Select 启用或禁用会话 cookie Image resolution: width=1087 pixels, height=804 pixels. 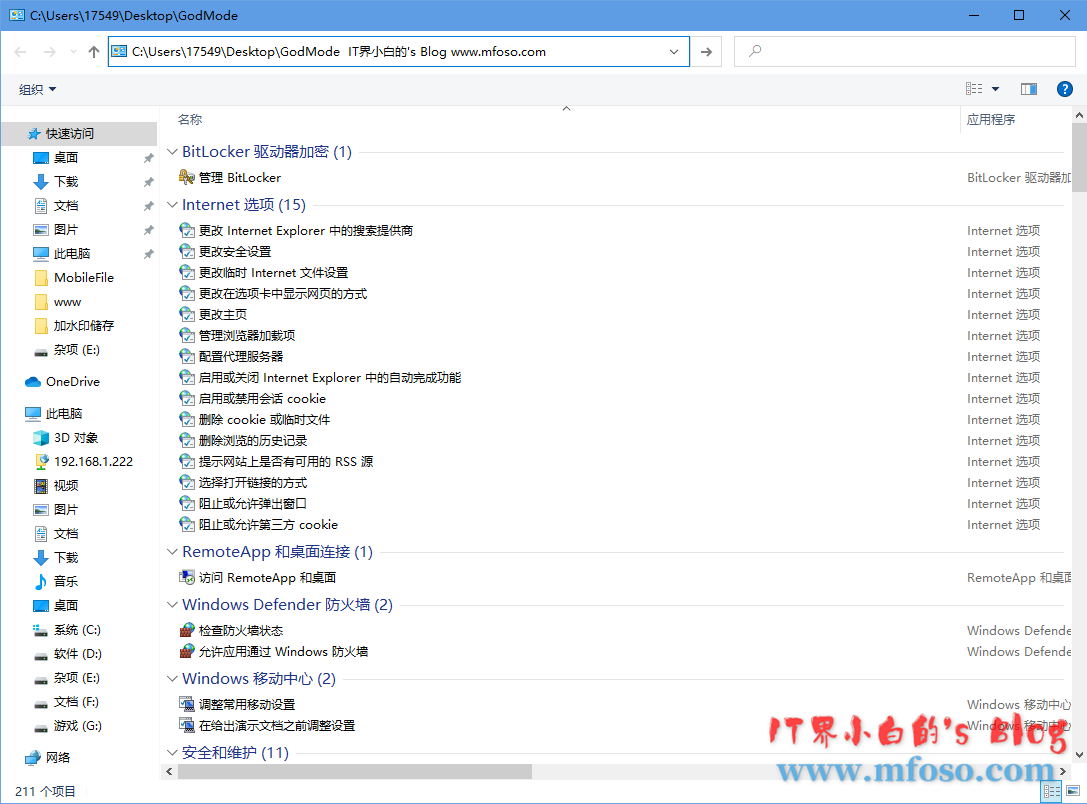click(x=262, y=399)
